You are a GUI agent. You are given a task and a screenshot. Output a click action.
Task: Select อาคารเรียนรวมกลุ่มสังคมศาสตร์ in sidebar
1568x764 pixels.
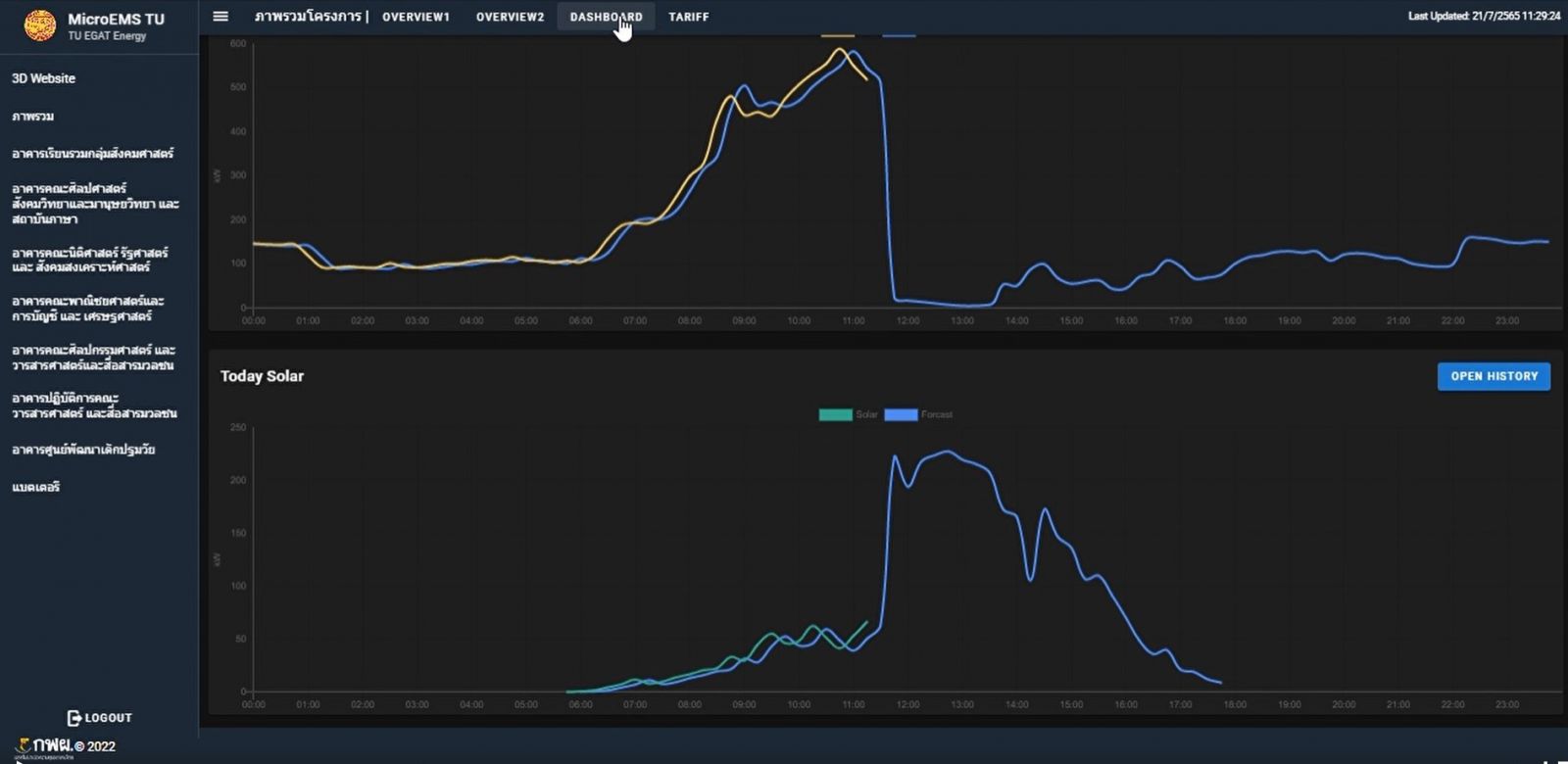92,154
